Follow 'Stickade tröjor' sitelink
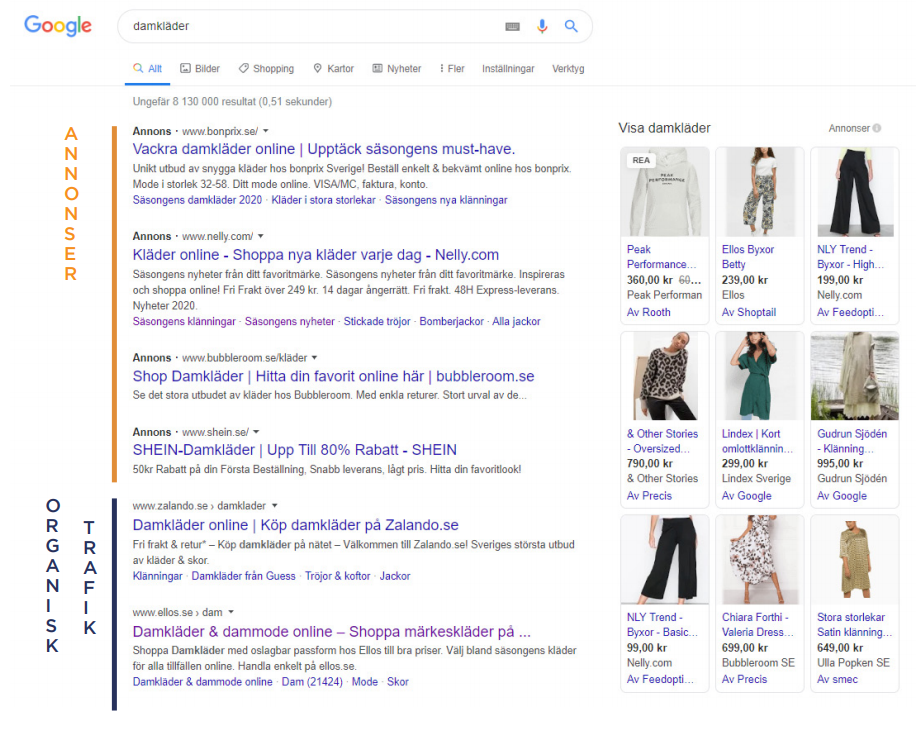Screen dimensions: 921x733 pos(377,322)
